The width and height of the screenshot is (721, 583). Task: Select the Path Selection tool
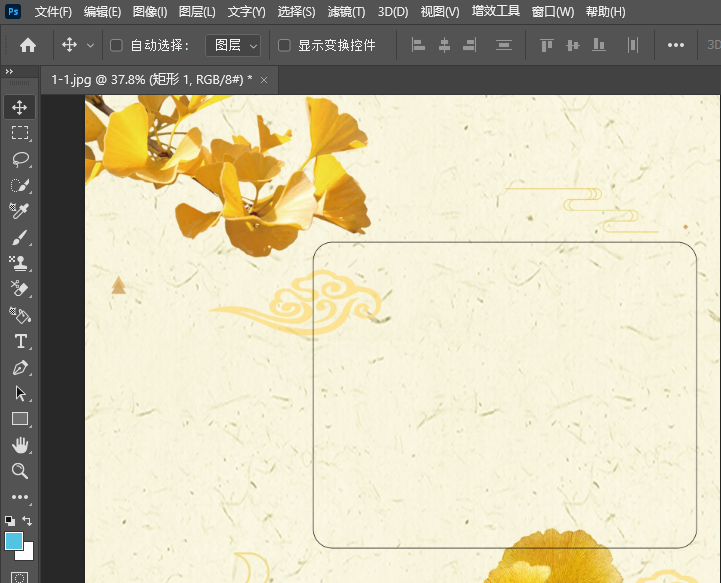click(20, 394)
